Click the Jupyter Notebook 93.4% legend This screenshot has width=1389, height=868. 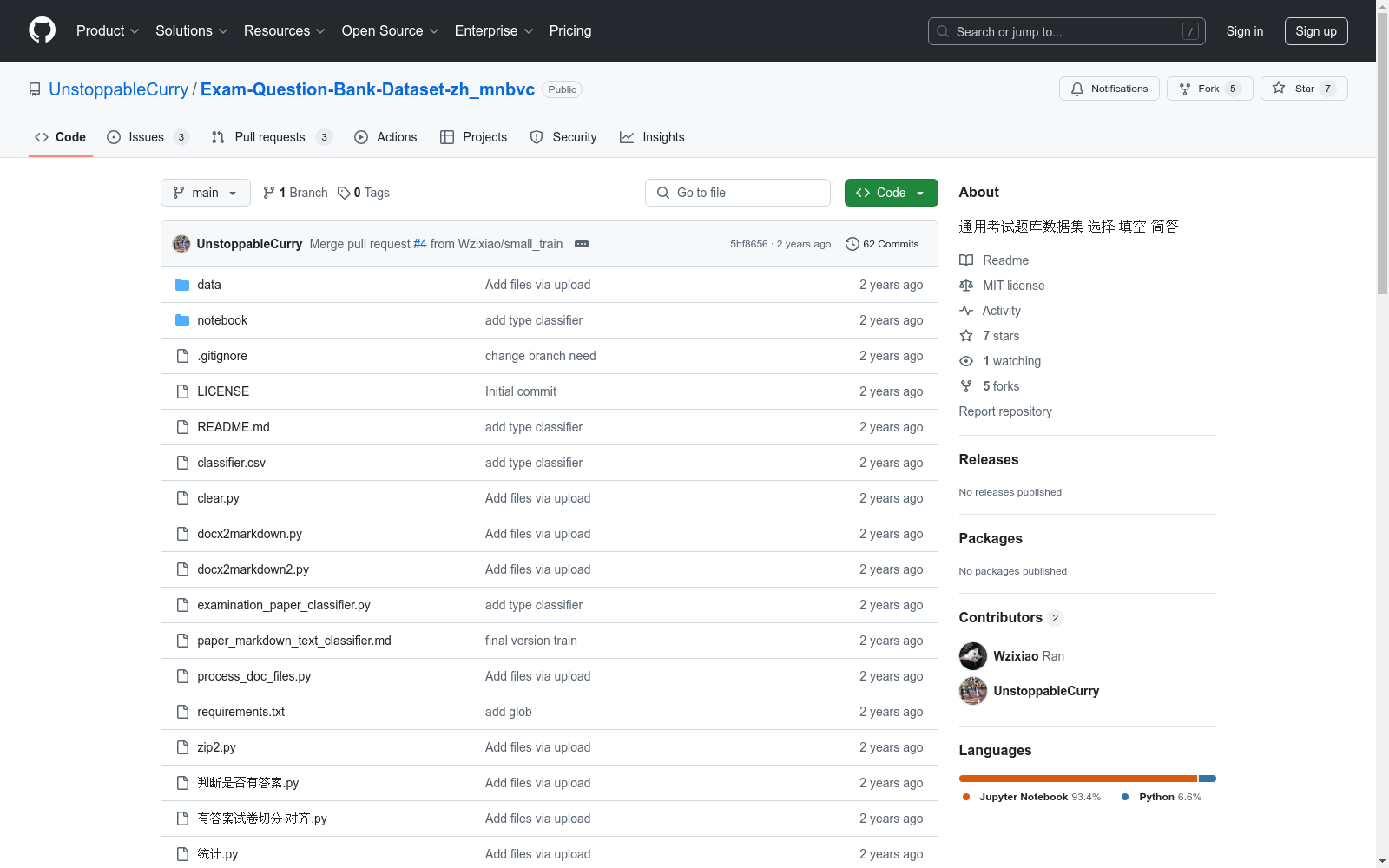tap(1031, 797)
